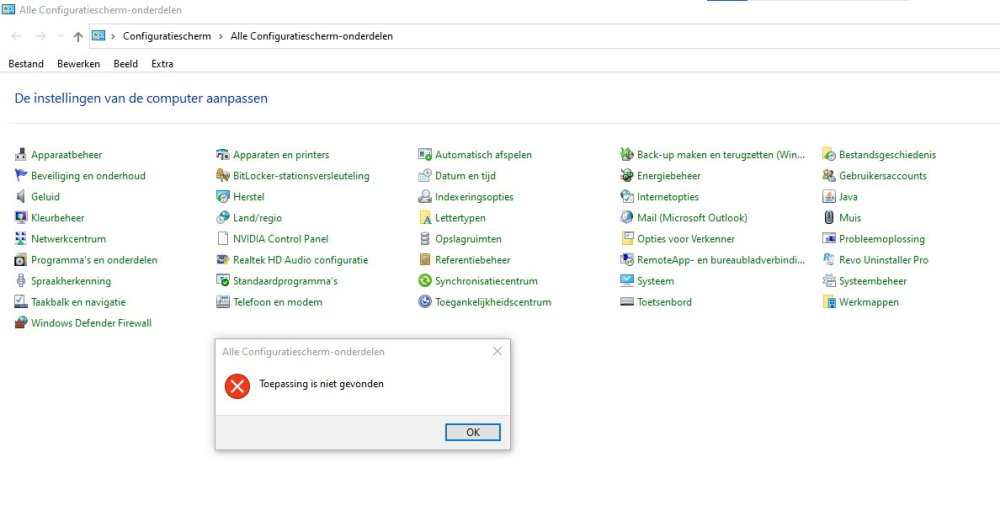Click the Land/regio globe icon

223,217
